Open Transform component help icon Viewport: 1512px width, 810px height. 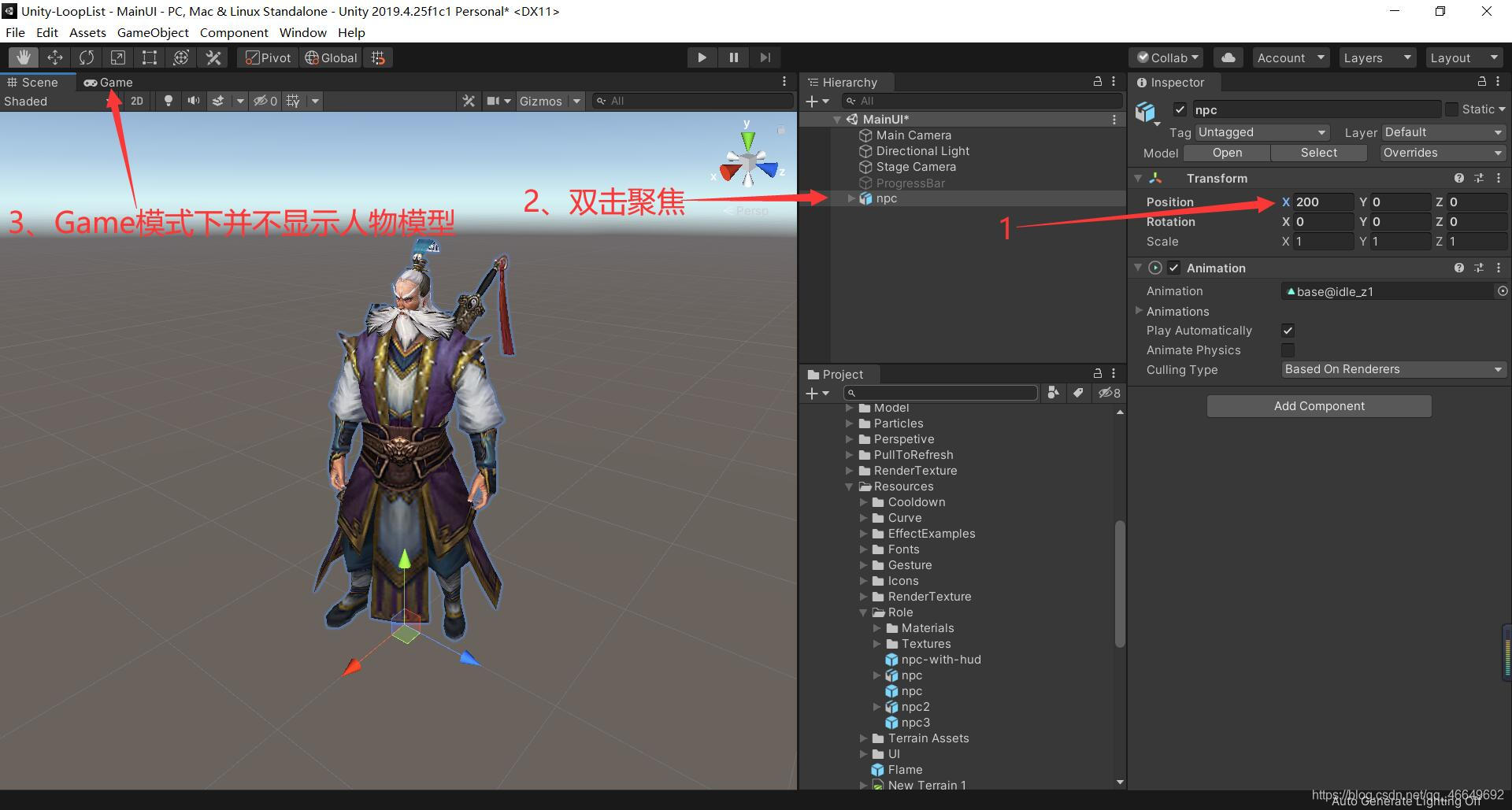coord(1459,179)
